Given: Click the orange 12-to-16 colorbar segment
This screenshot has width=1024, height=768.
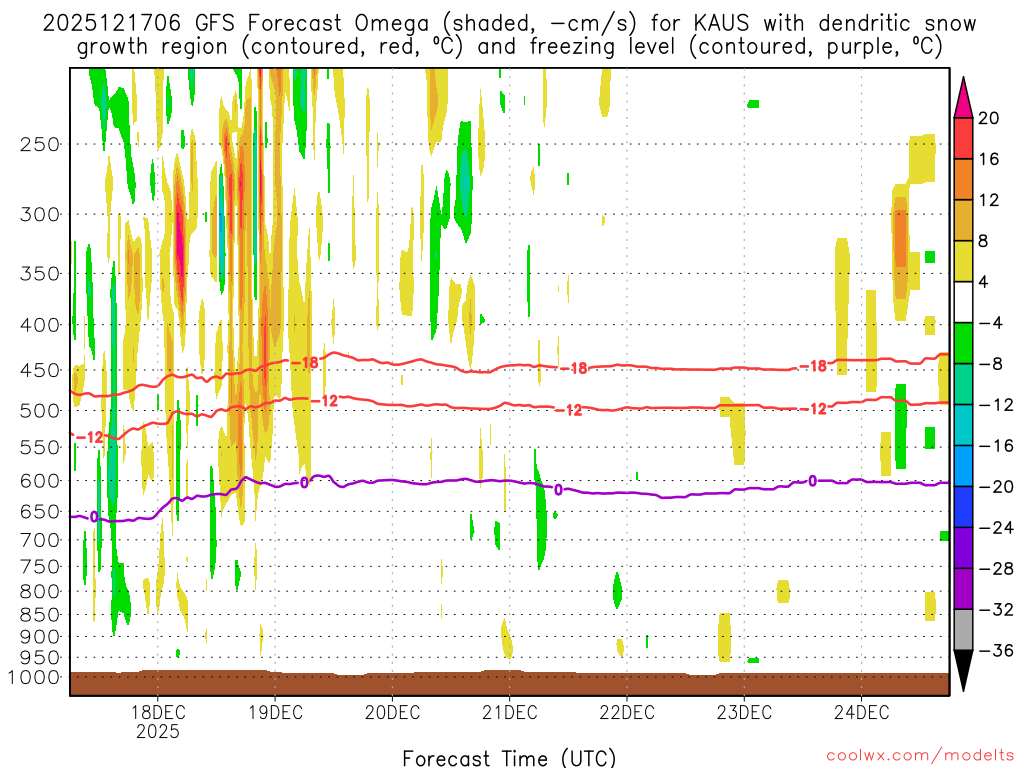Looking at the screenshot, I should click(x=963, y=180).
